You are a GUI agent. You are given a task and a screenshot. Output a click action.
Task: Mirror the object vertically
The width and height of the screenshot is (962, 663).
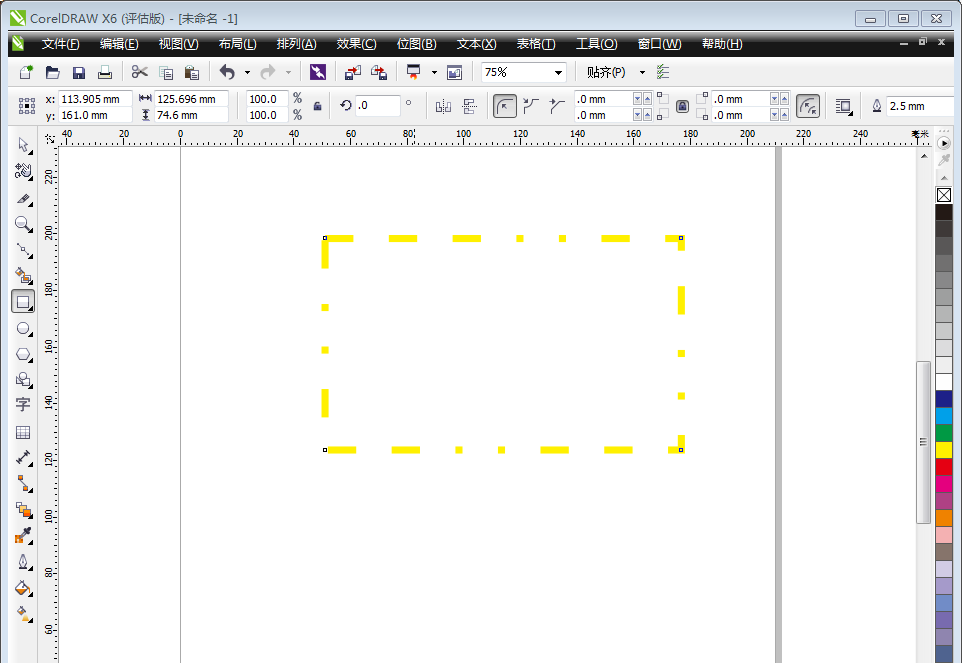470,106
